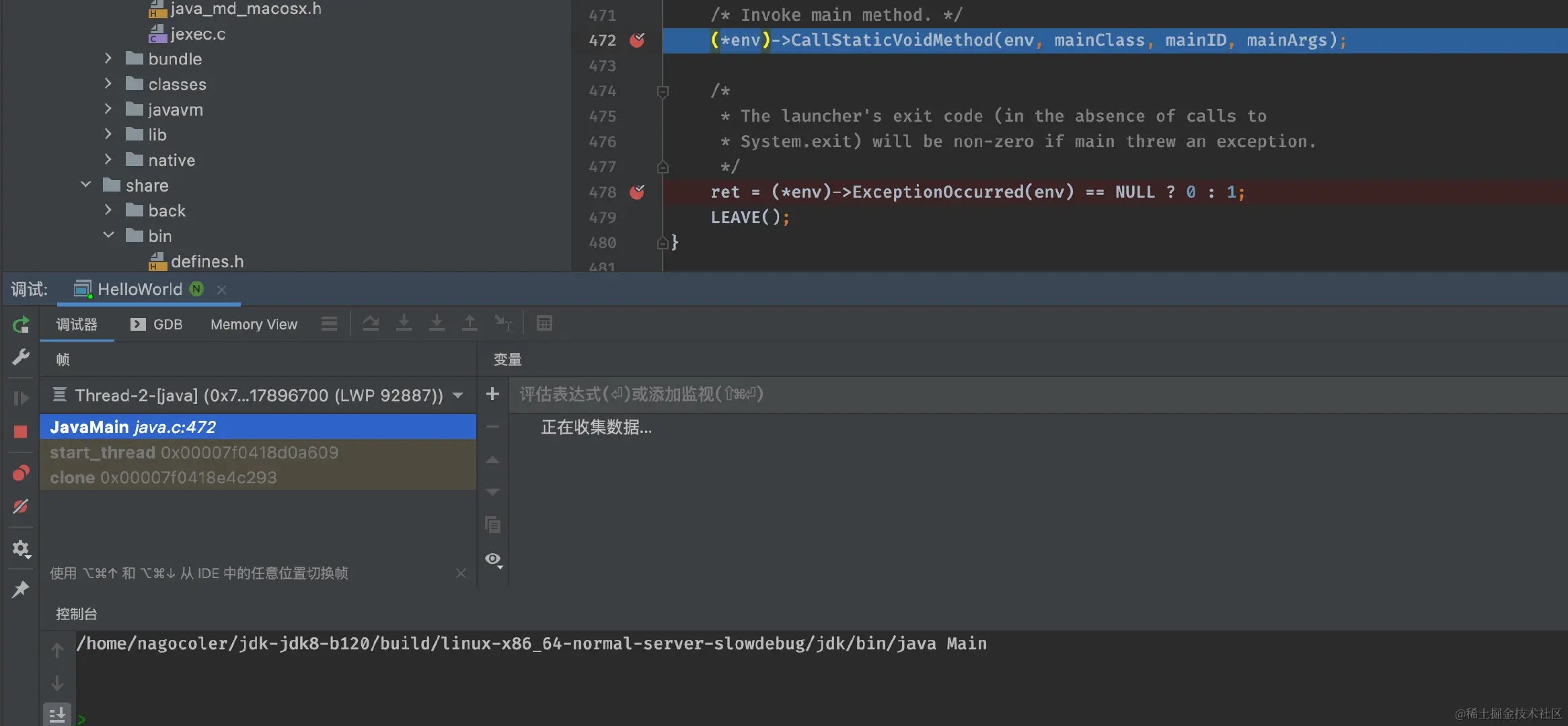Open View Breakpoints icon
Viewport: 1568px width, 726px height.
pos(21,473)
